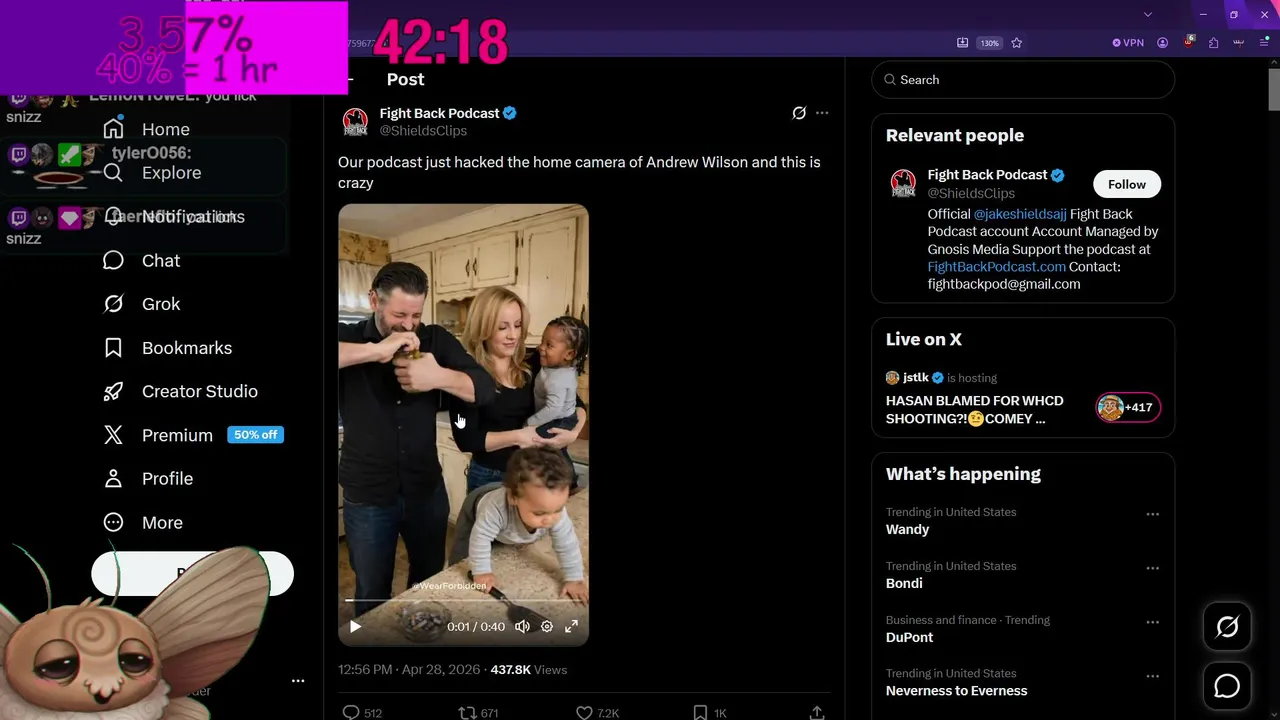
Task: Click the Fight Back Podcast post avatar
Action: (x=355, y=122)
